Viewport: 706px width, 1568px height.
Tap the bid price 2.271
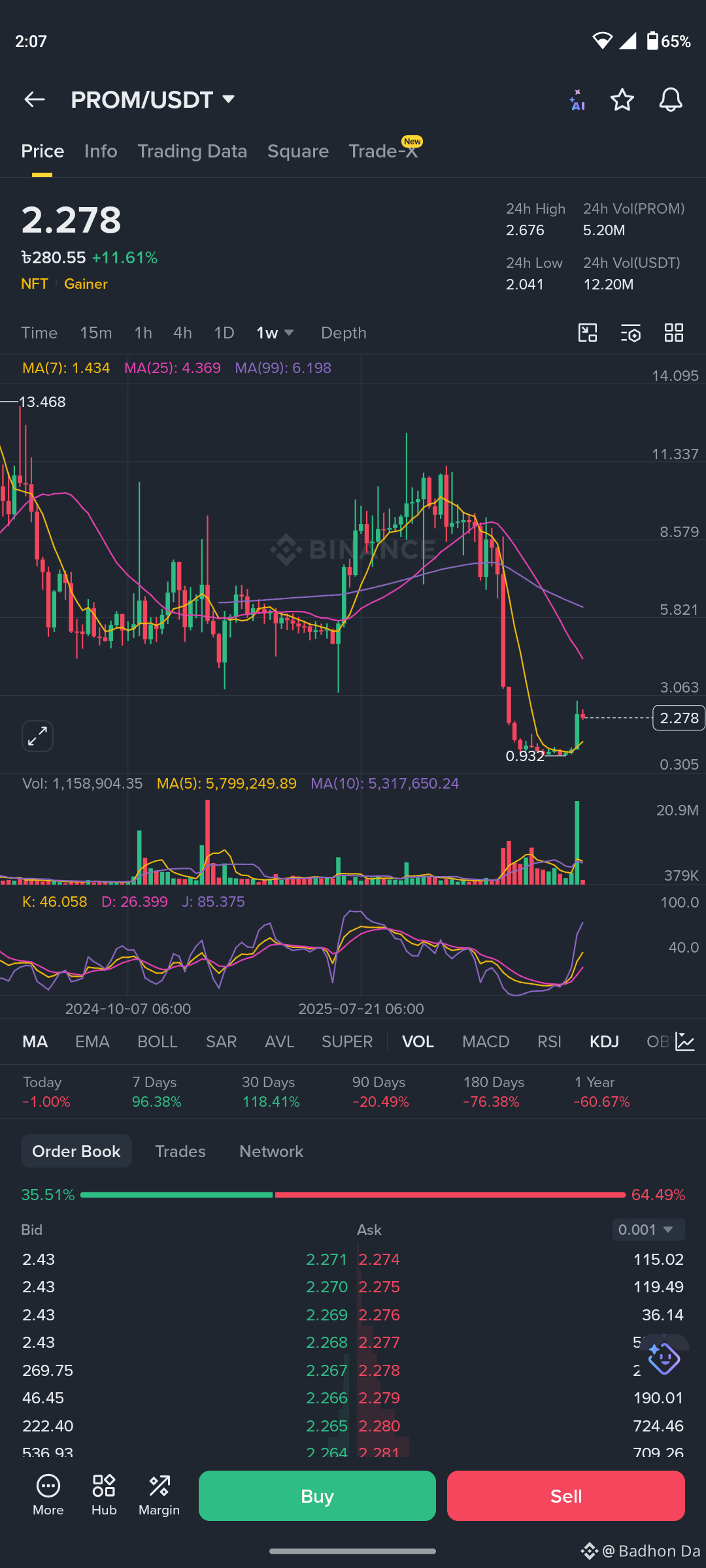(x=327, y=1260)
